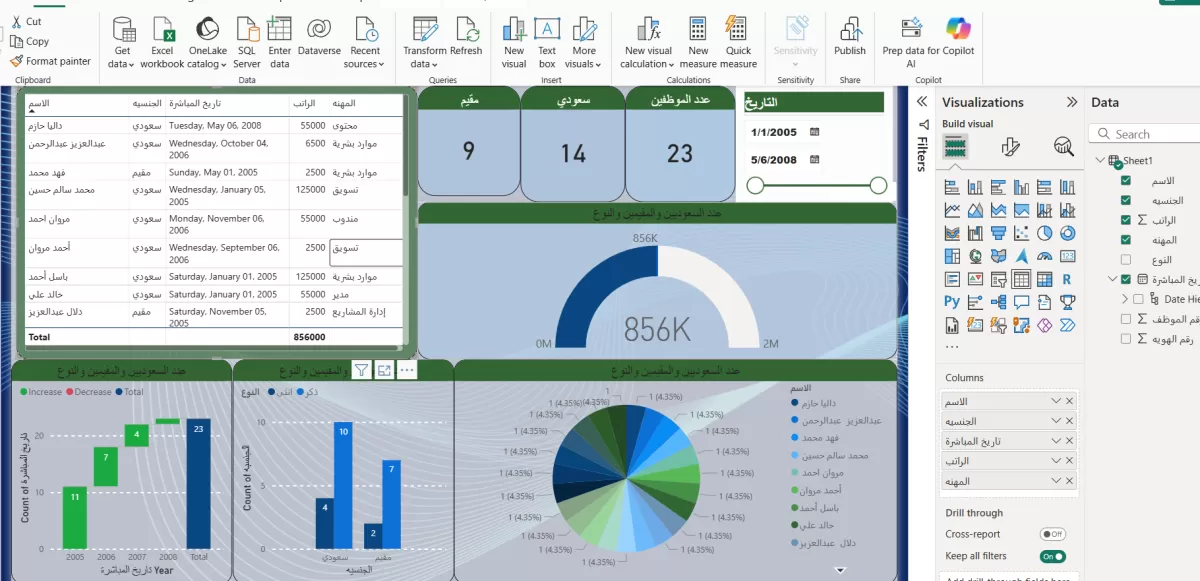Open the Format visual brush tab

tap(1010, 148)
